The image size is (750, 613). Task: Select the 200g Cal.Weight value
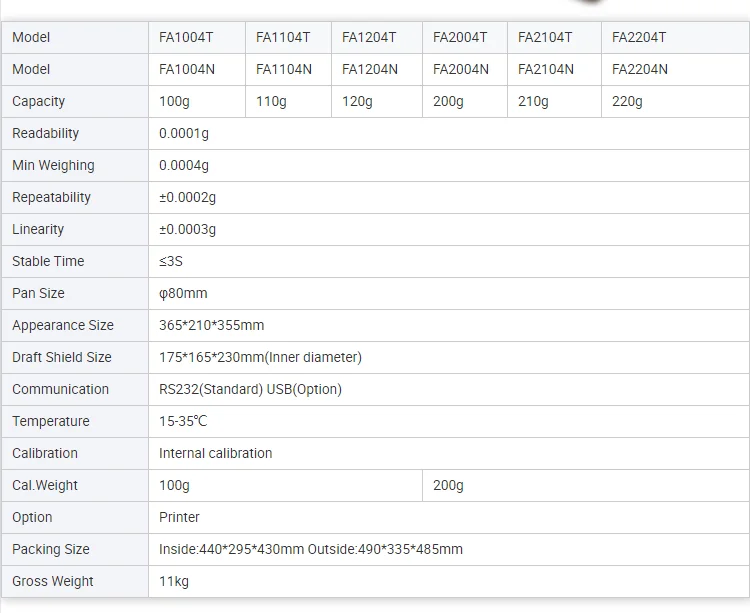tap(448, 485)
